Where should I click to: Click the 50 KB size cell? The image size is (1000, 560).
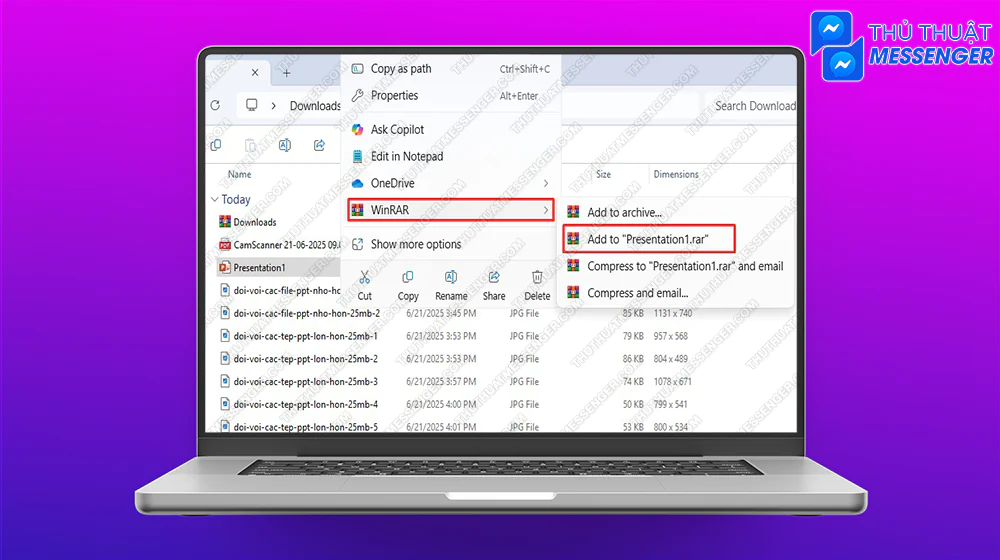633,404
